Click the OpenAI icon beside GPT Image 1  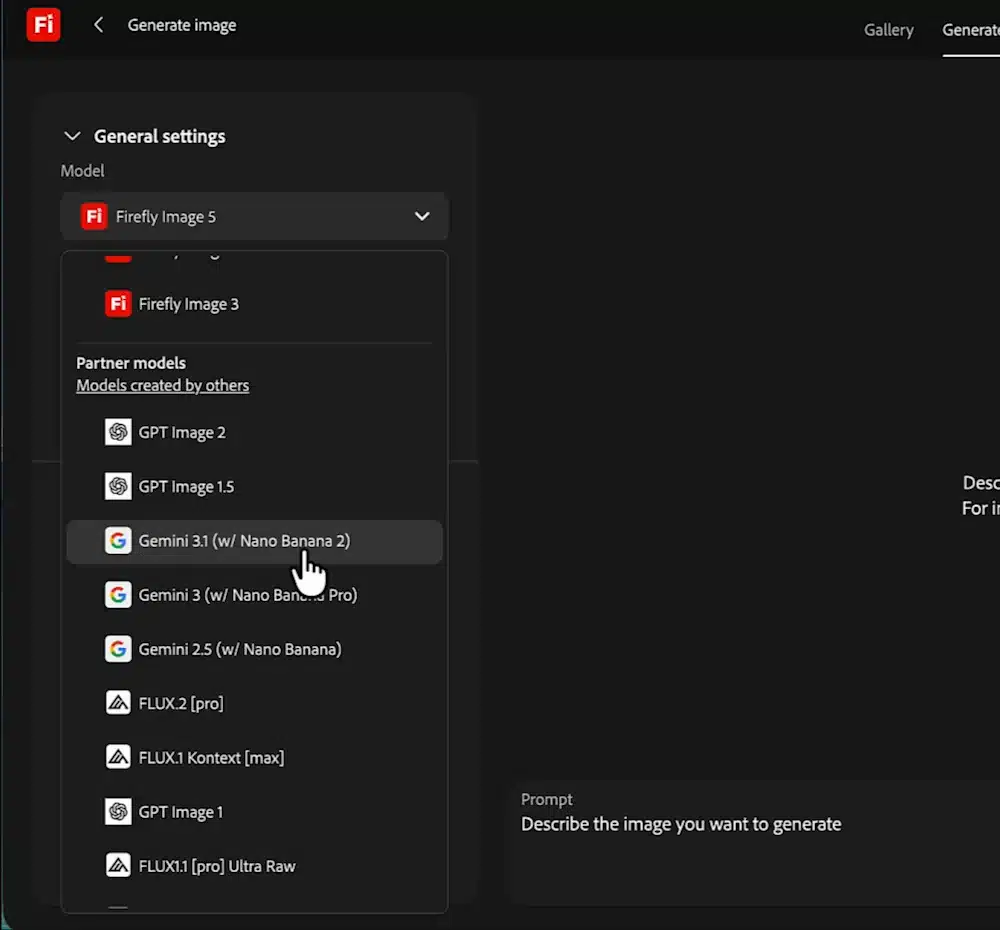(118, 811)
